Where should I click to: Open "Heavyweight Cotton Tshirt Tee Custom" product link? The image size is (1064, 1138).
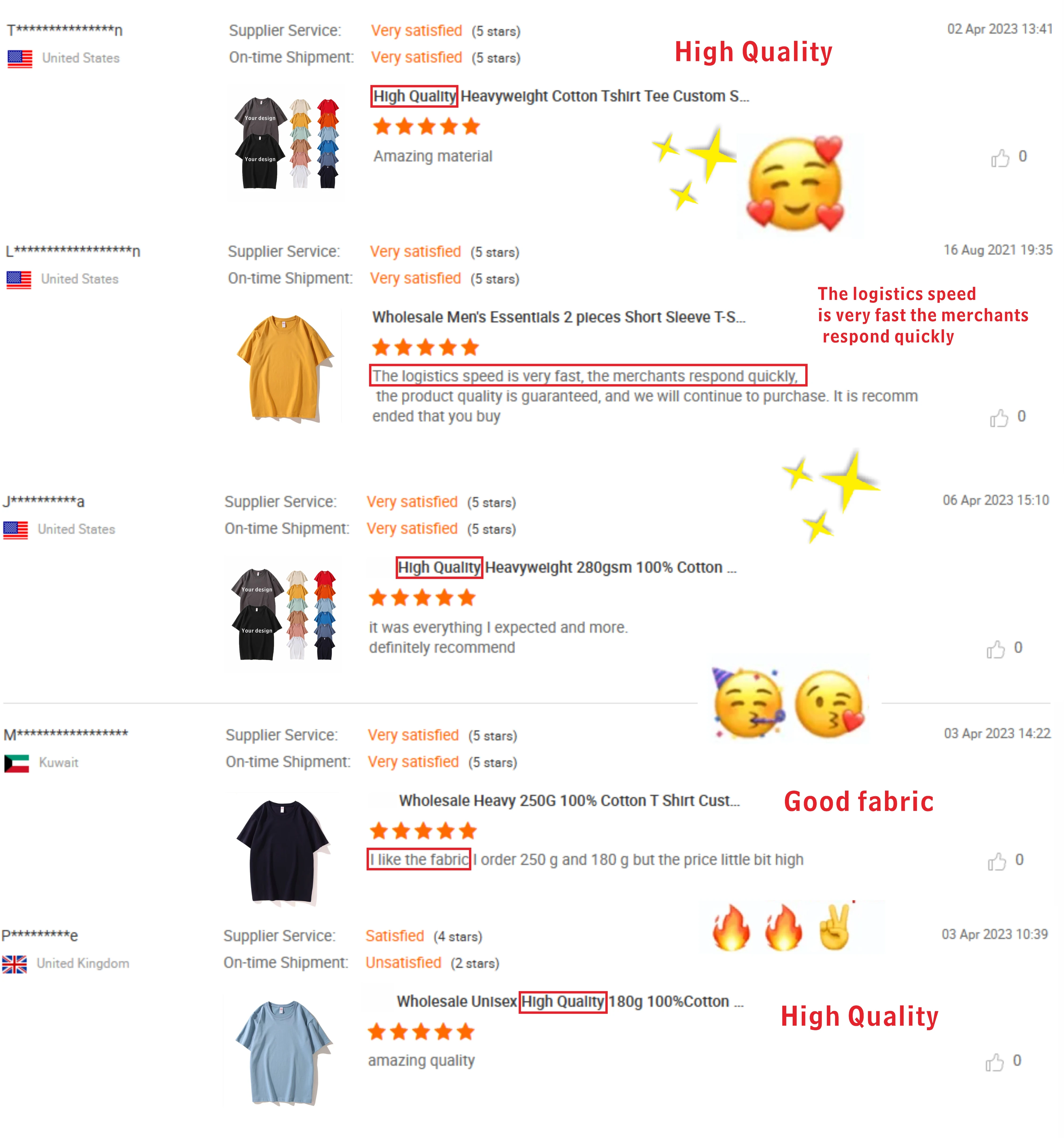561,96
